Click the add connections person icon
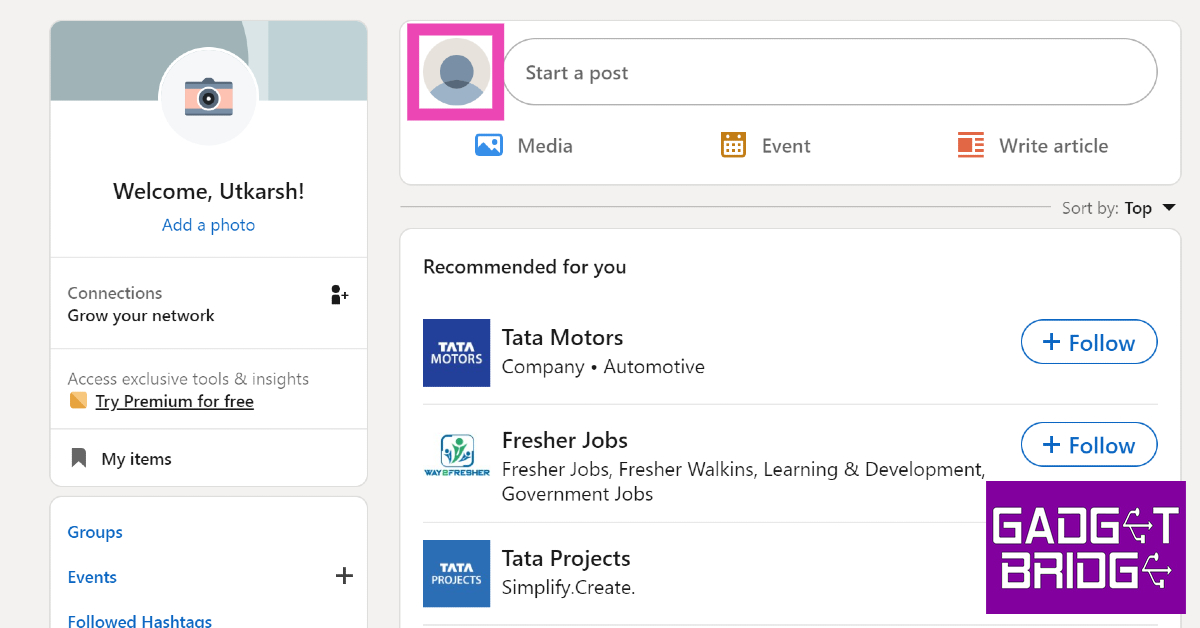Image resolution: width=1200 pixels, height=628 pixels. pos(339,295)
